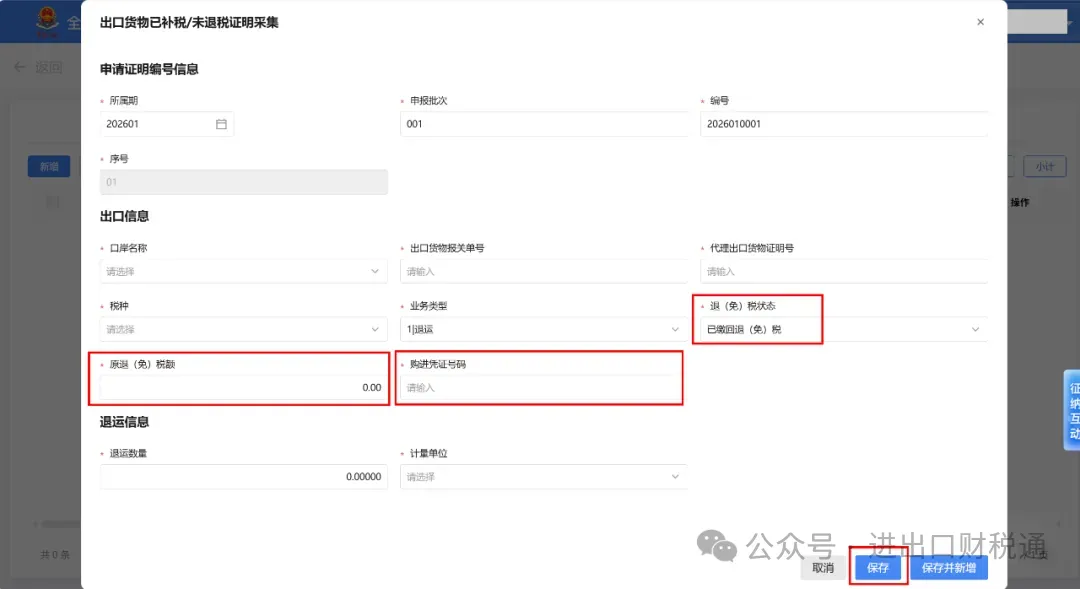Image resolution: width=1080 pixels, height=589 pixels.
Task: Click the 保存 button
Action: 878,568
